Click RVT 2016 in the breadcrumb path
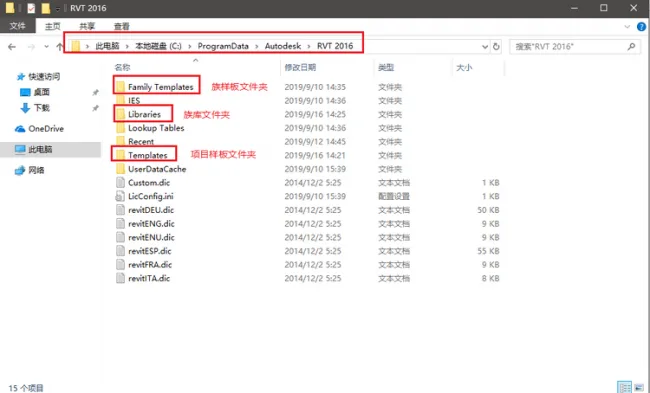Screen dimensions: 650x393 (335, 46)
